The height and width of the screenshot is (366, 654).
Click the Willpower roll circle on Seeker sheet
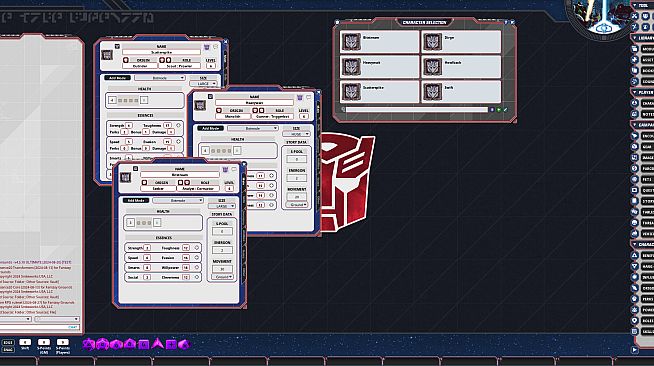click(197, 267)
